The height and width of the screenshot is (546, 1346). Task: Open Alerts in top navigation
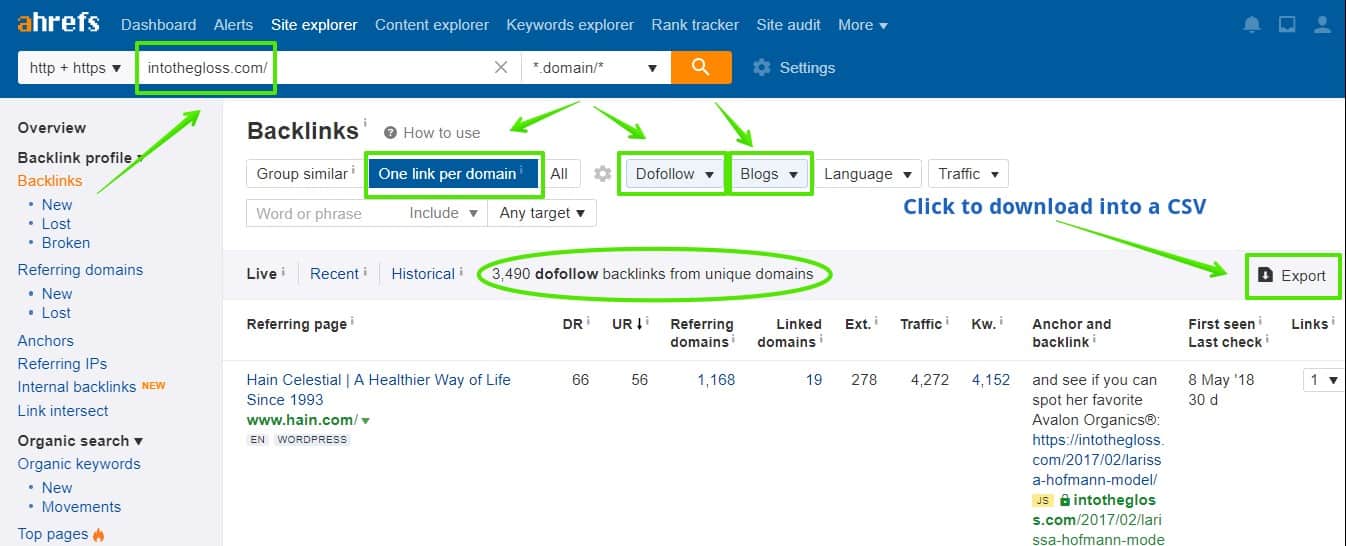click(233, 25)
